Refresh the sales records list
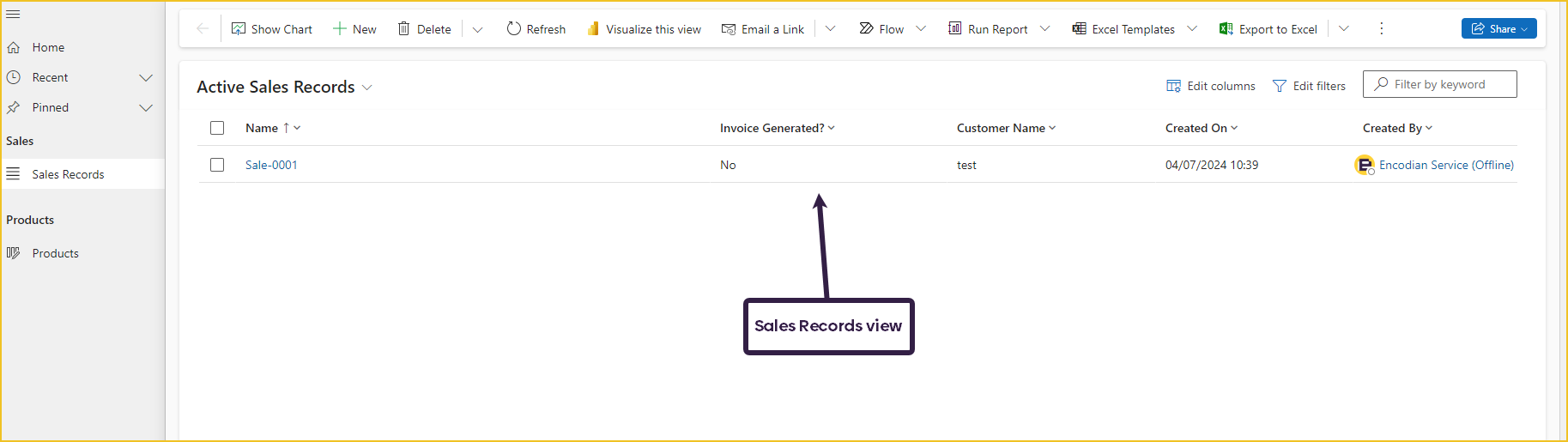Viewport: 1568px width, 442px height. (536, 28)
